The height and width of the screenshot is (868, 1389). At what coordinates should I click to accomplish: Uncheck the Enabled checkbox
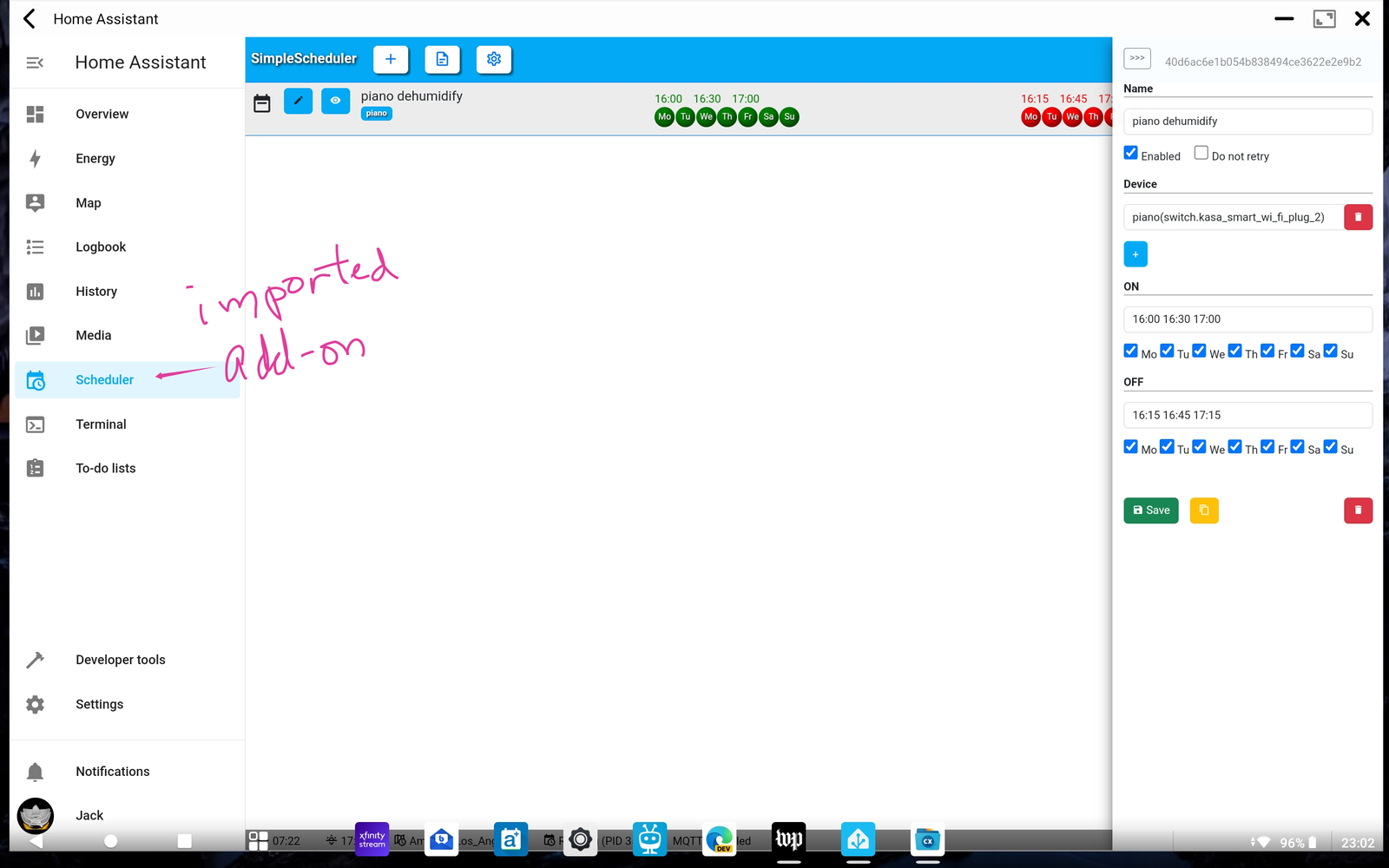click(1131, 154)
